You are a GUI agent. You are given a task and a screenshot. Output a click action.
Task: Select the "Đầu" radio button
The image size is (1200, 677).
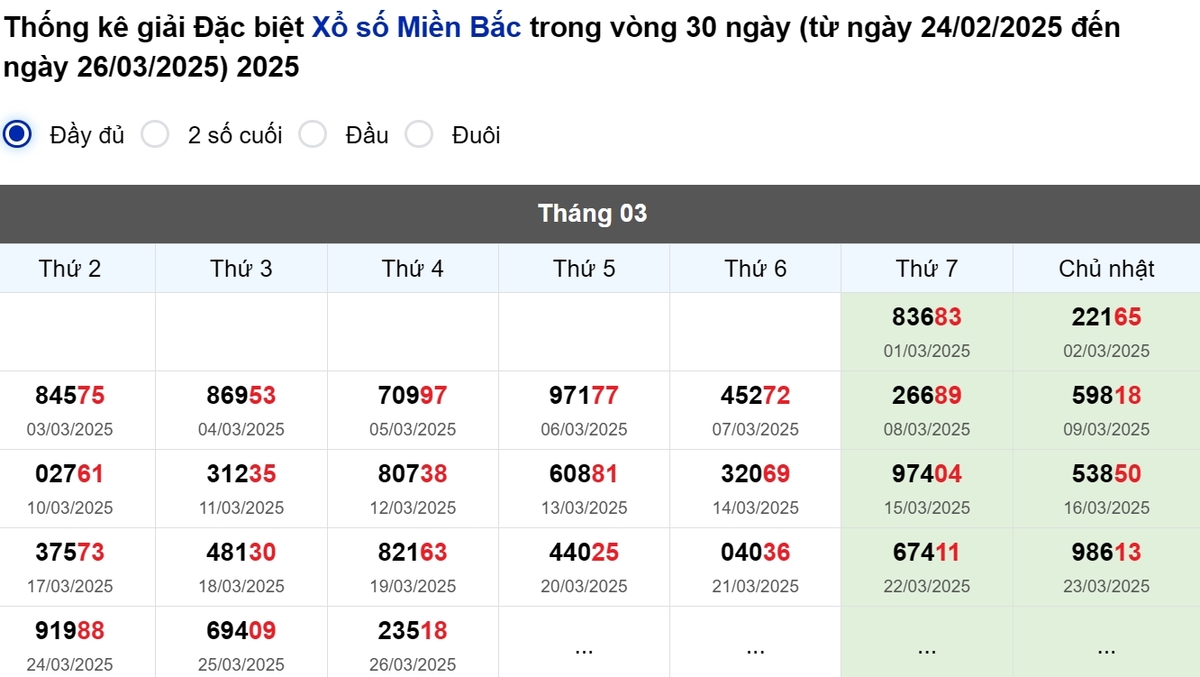313,133
